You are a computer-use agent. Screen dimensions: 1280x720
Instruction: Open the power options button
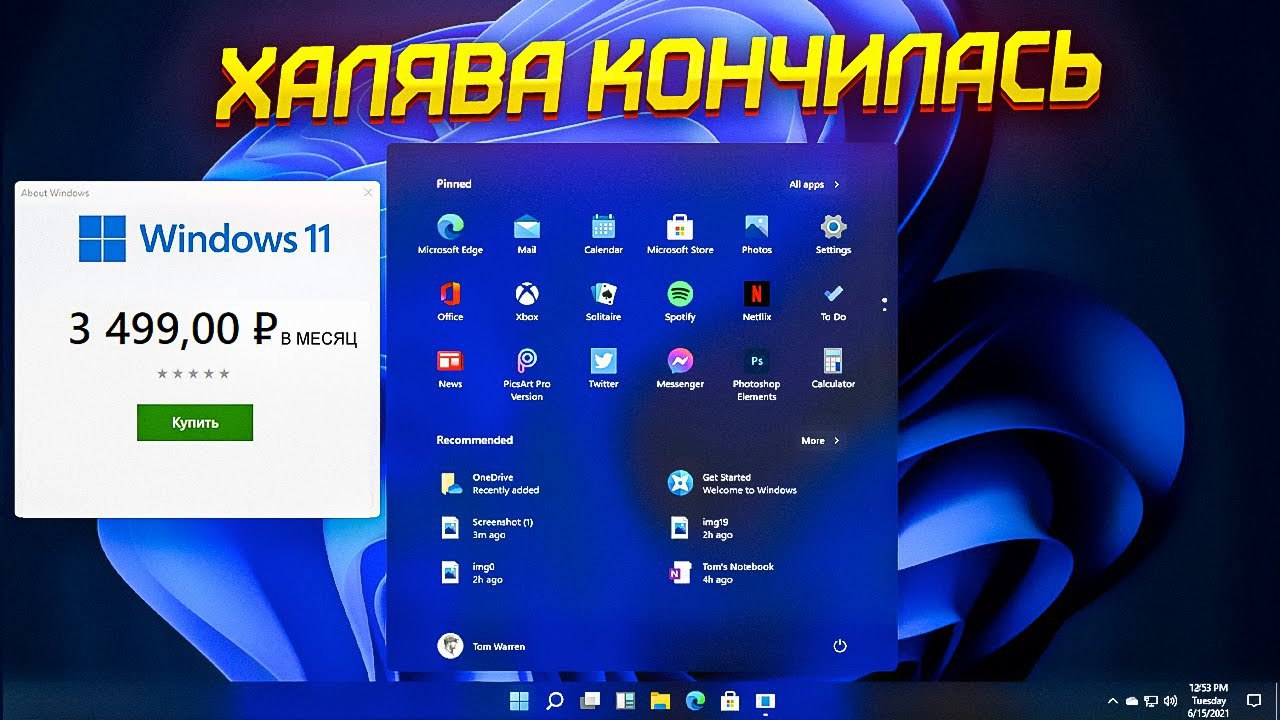pos(840,646)
